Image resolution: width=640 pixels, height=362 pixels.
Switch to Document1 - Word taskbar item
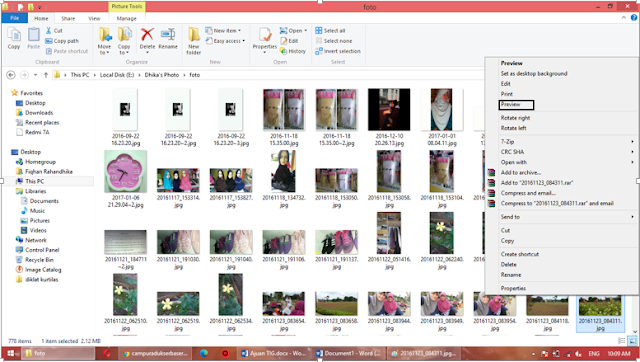[349, 353]
